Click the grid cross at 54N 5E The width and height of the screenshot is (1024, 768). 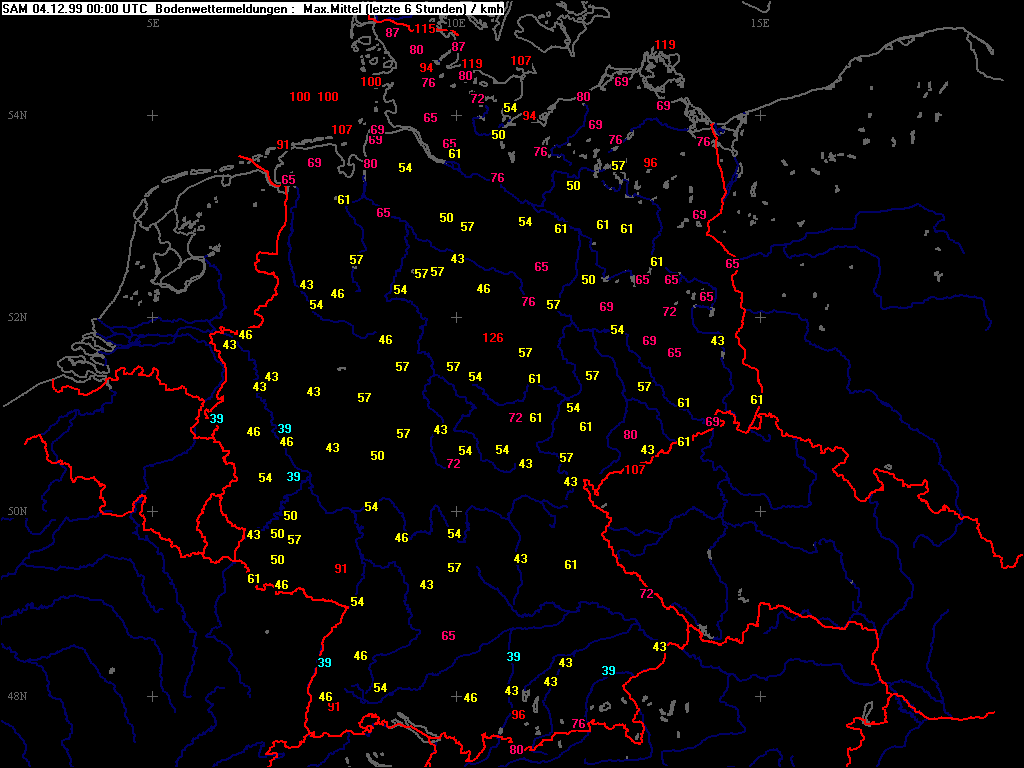point(153,115)
